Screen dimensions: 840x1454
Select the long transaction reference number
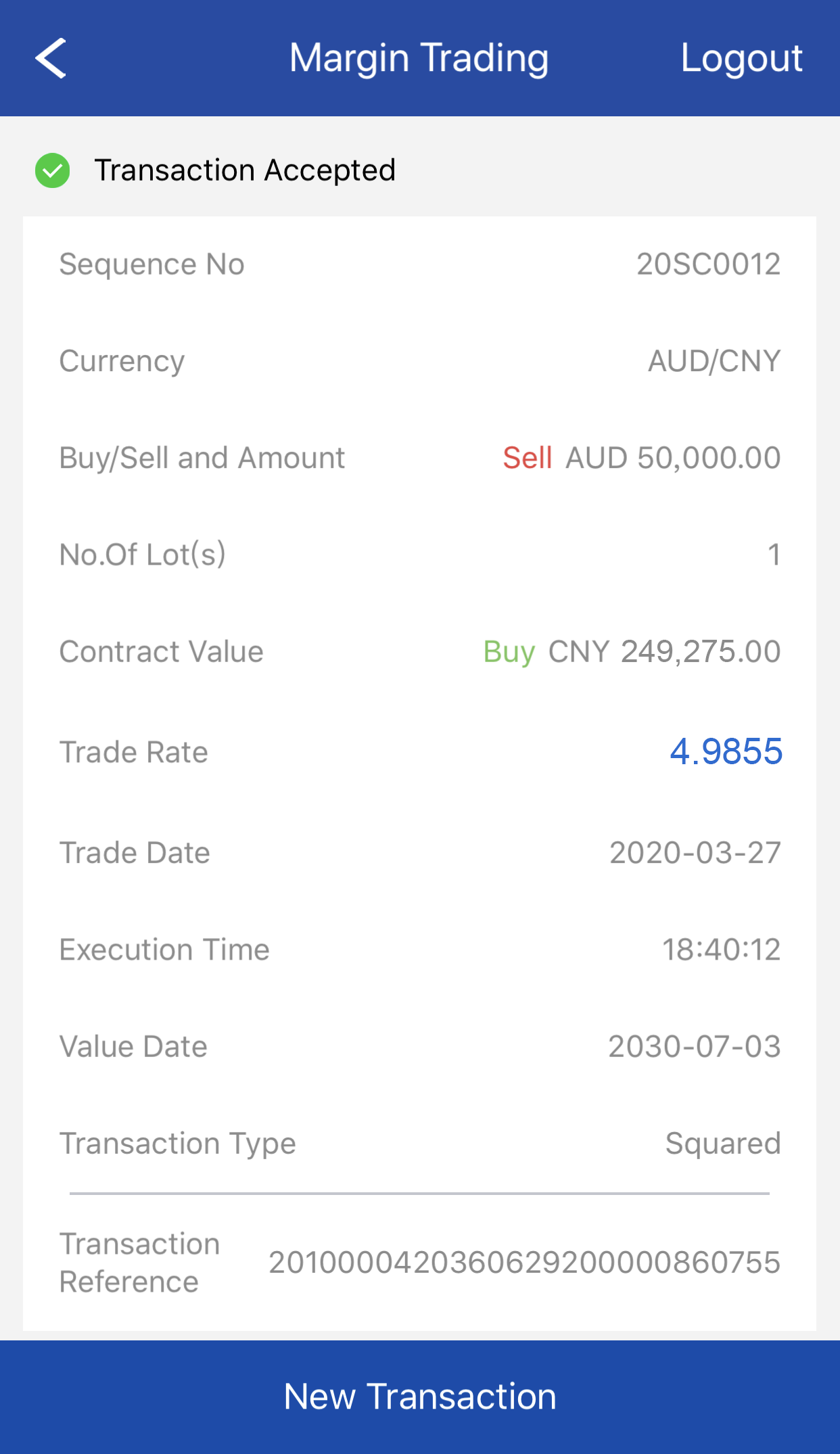tap(524, 1263)
